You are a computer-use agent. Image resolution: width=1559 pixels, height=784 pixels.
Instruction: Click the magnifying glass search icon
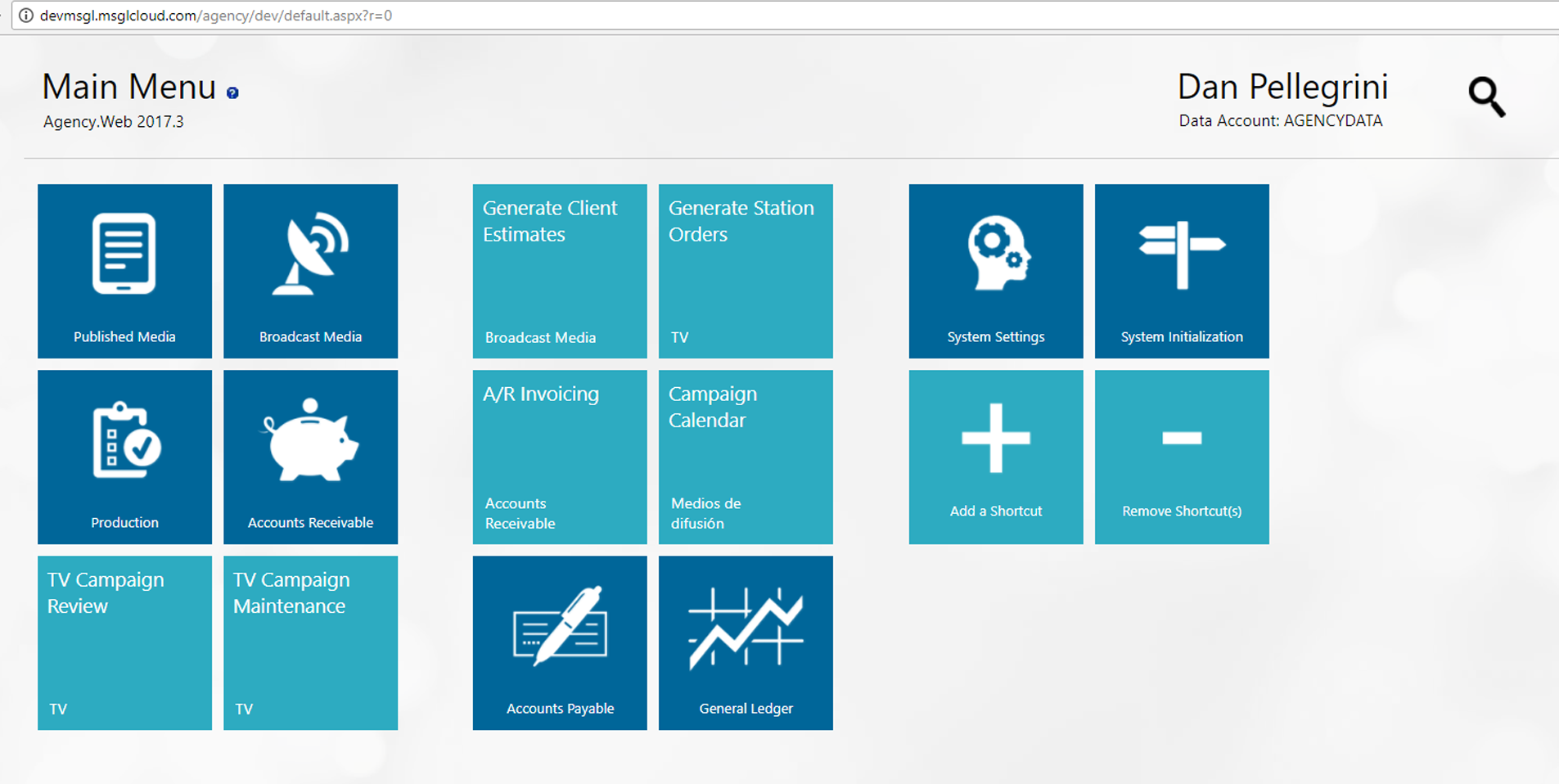tap(1486, 97)
